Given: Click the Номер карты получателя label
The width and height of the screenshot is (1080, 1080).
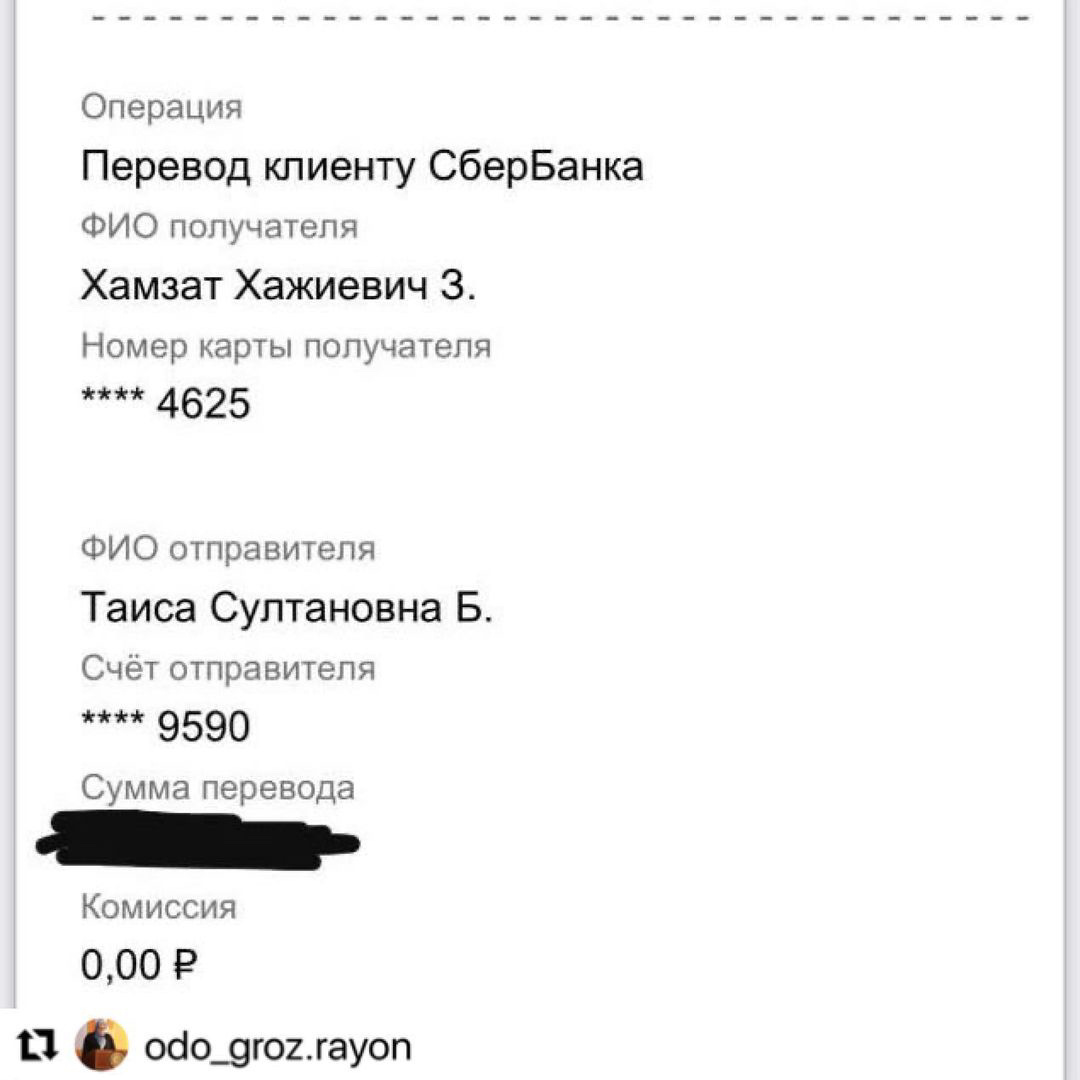Looking at the screenshot, I should click(x=285, y=347).
